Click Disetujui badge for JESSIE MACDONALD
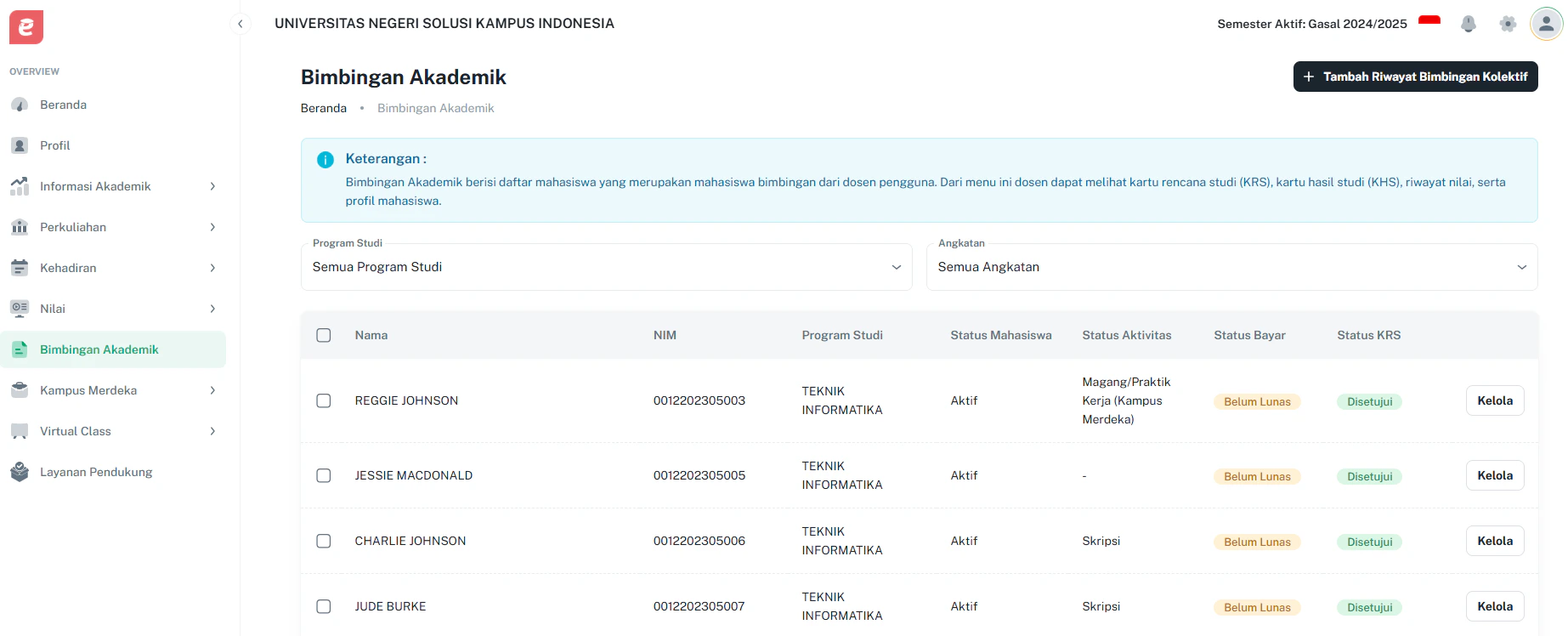This screenshot has height=636, width=1568. [1369, 476]
